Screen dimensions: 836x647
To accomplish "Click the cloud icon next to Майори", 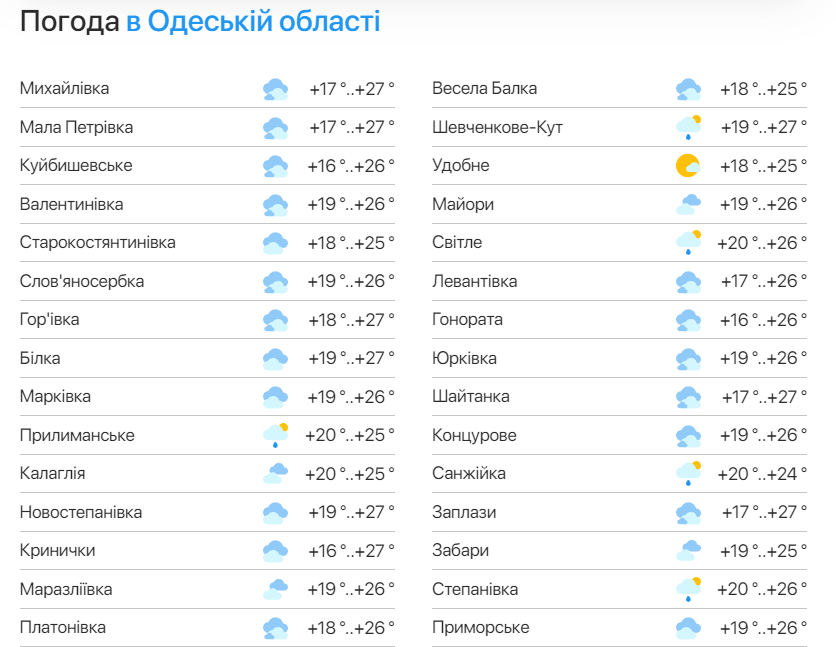I will click(688, 204).
